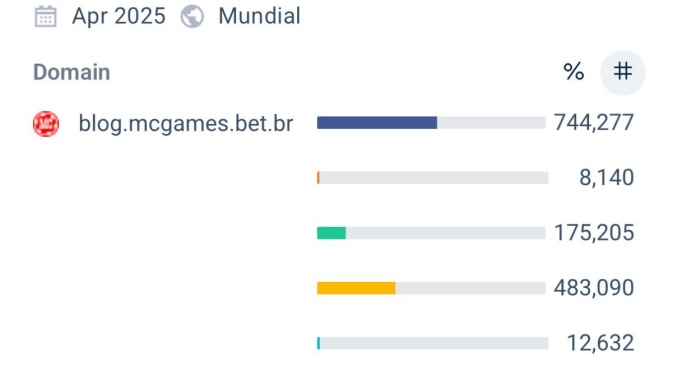Click the green bar segment
This screenshot has width=696, height=375.
click(x=331, y=233)
